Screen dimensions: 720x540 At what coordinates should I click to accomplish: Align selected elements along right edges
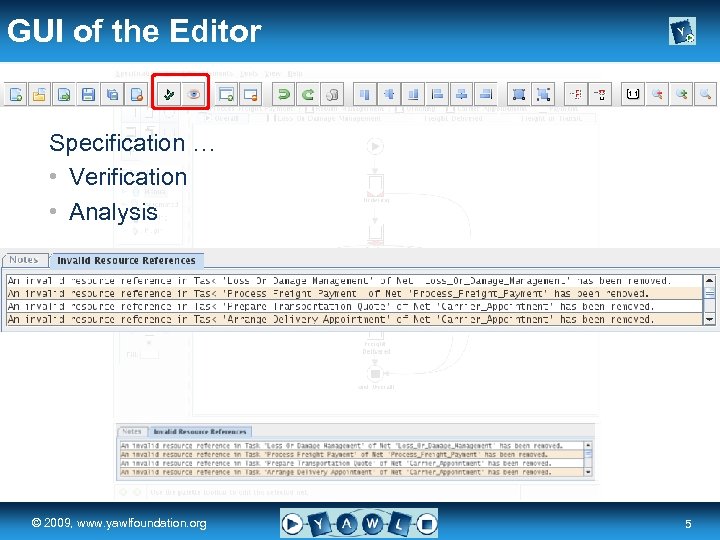[x=486, y=95]
